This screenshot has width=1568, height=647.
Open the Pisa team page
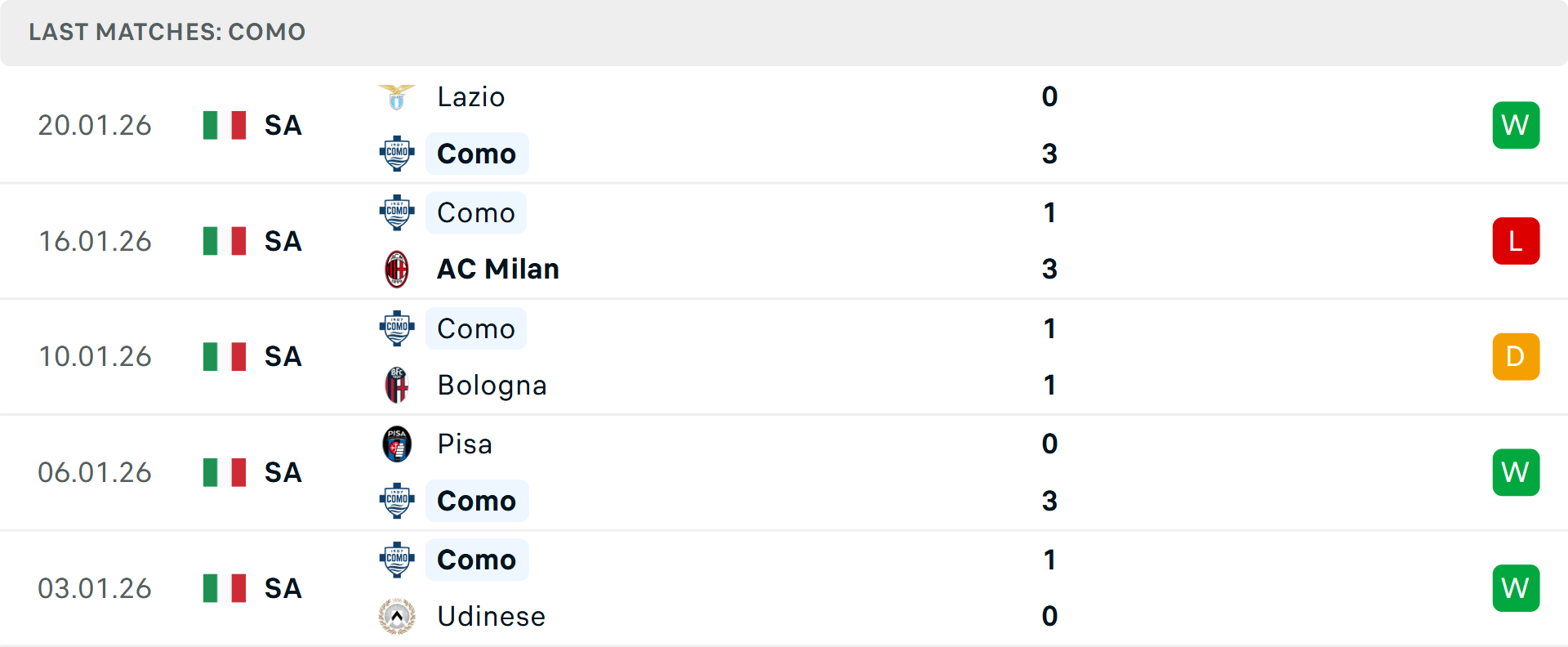pyautogui.click(x=465, y=444)
